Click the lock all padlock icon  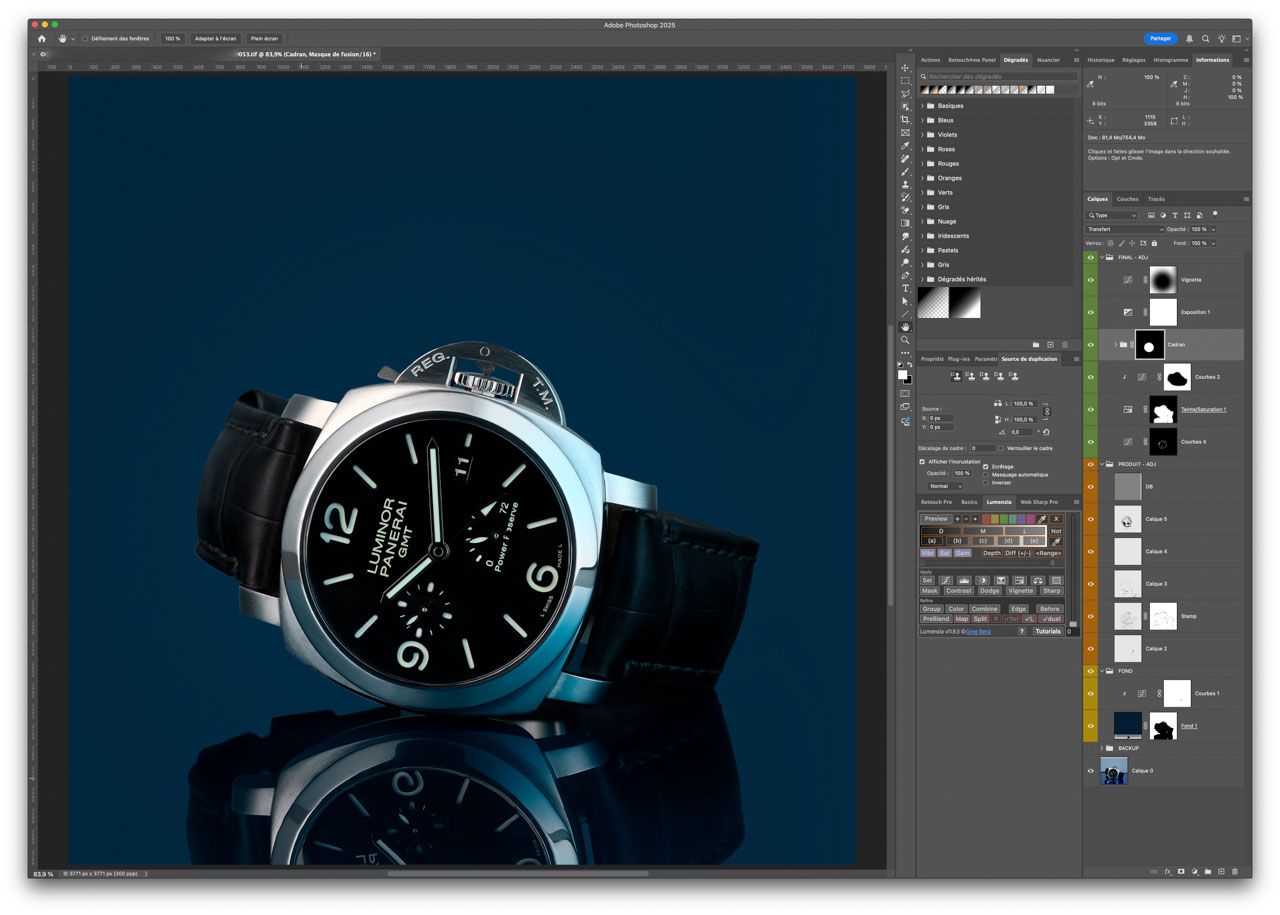coord(1155,243)
